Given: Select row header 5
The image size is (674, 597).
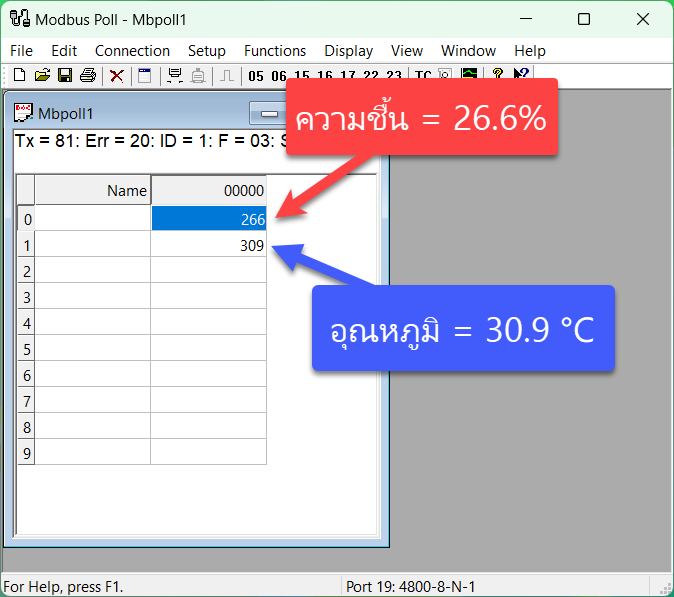Looking at the screenshot, I should (x=26, y=349).
